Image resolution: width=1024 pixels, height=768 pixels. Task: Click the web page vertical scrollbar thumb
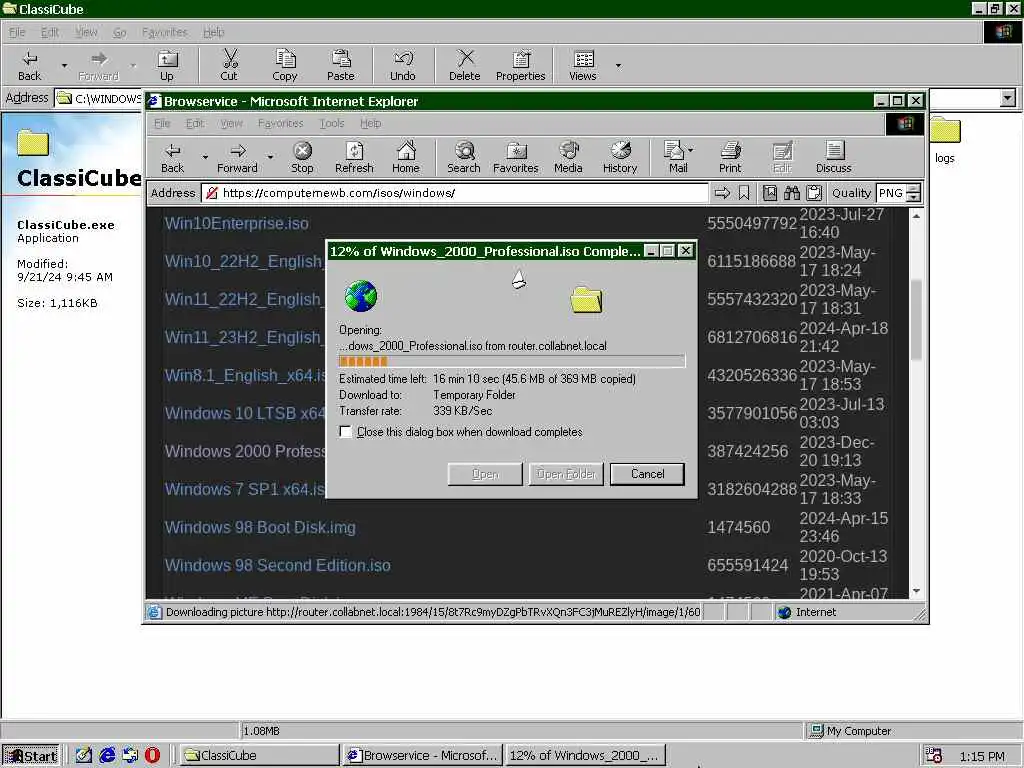point(916,320)
